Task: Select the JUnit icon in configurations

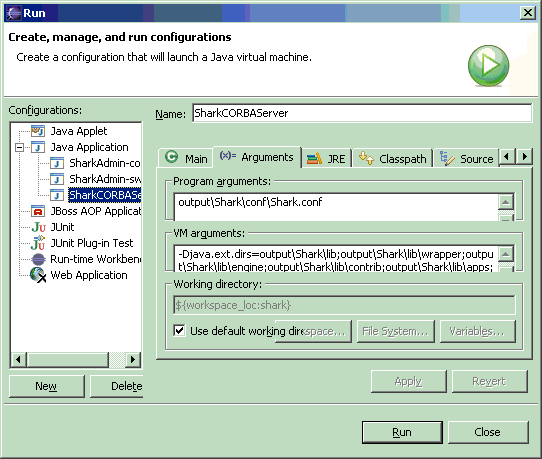Action: click(38, 227)
